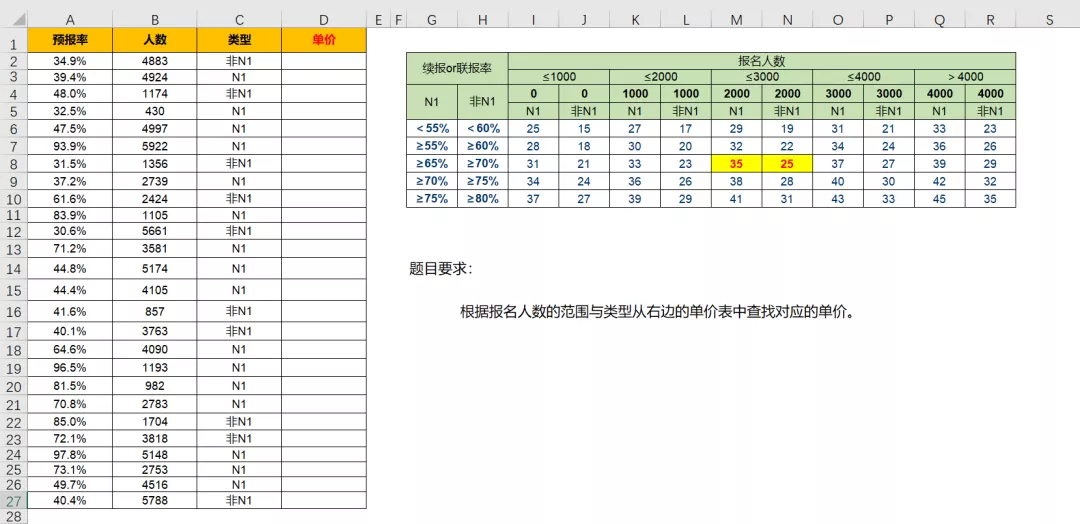Select the 类型 cell beside 3818
The image size is (1080, 524).
pyautogui.click(x=239, y=439)
